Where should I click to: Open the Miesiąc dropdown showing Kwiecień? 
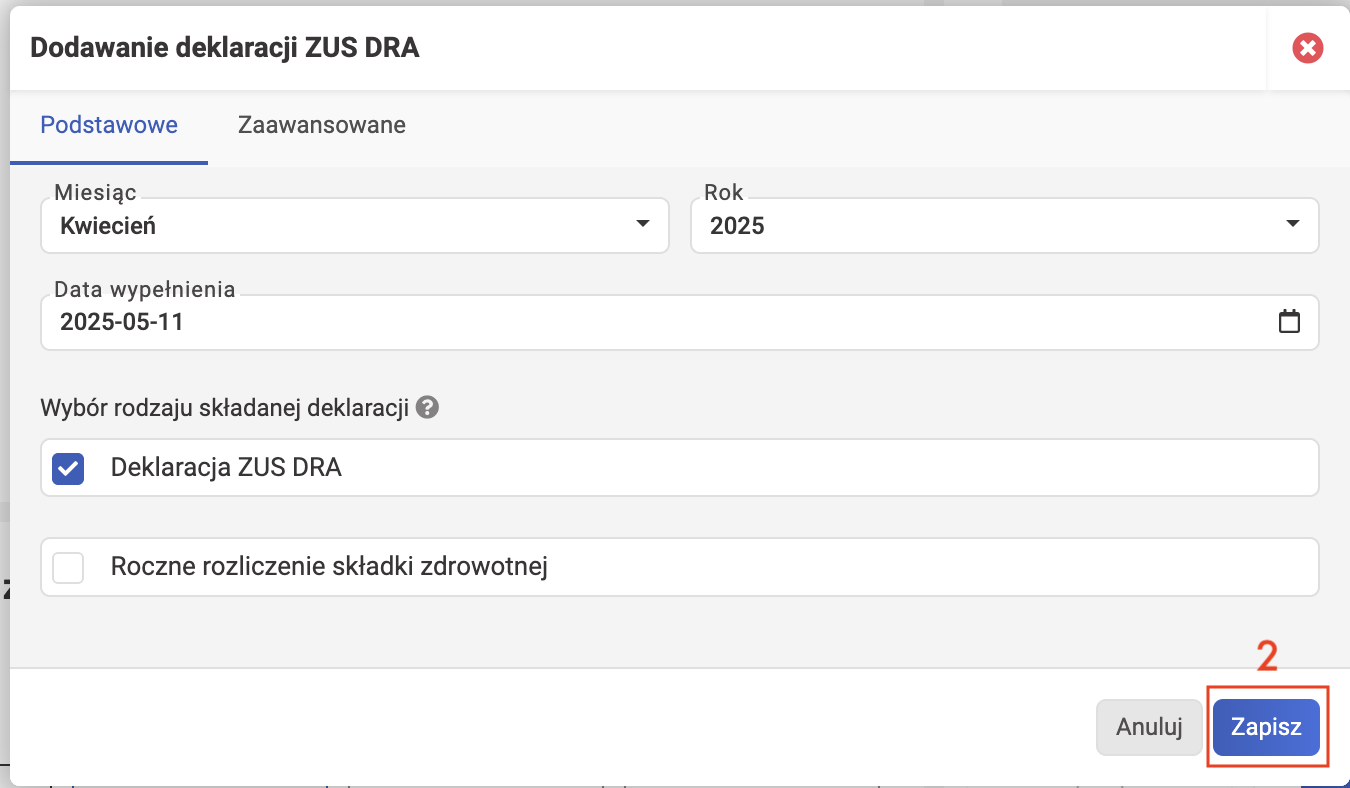click(x=355, y=225)
